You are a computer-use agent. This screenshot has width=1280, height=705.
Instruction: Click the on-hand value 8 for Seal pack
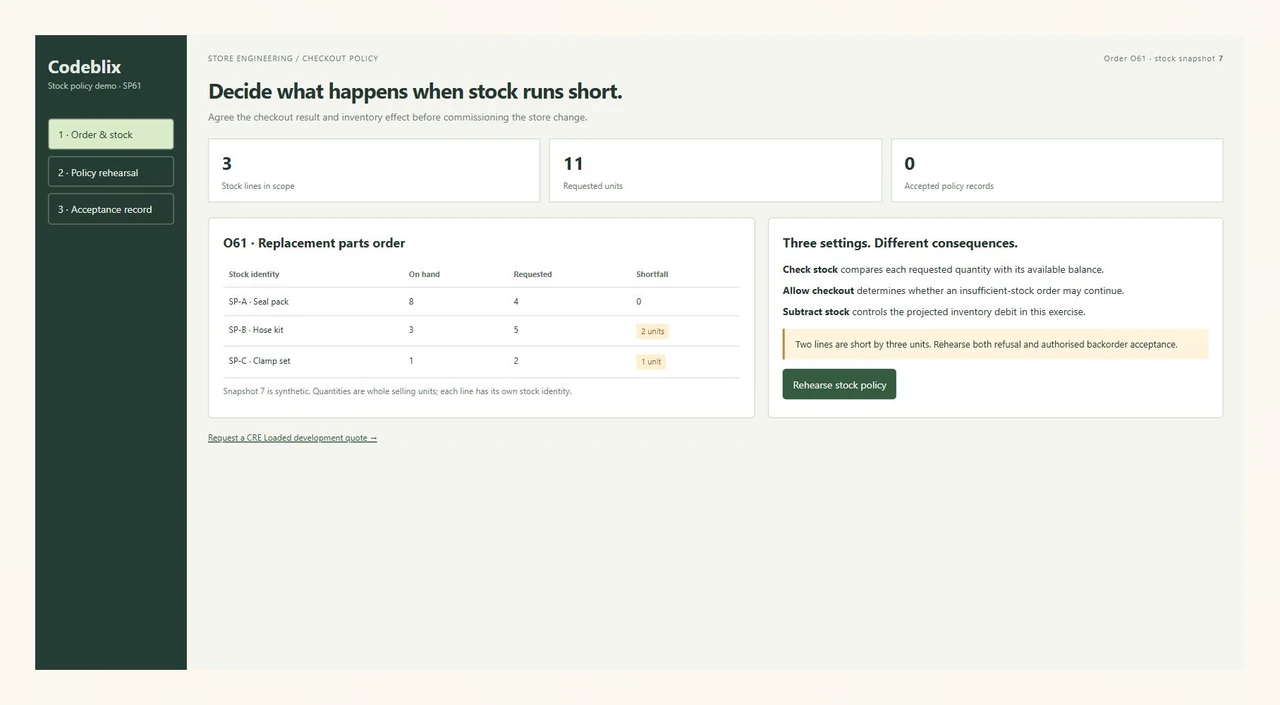[411, 302]
